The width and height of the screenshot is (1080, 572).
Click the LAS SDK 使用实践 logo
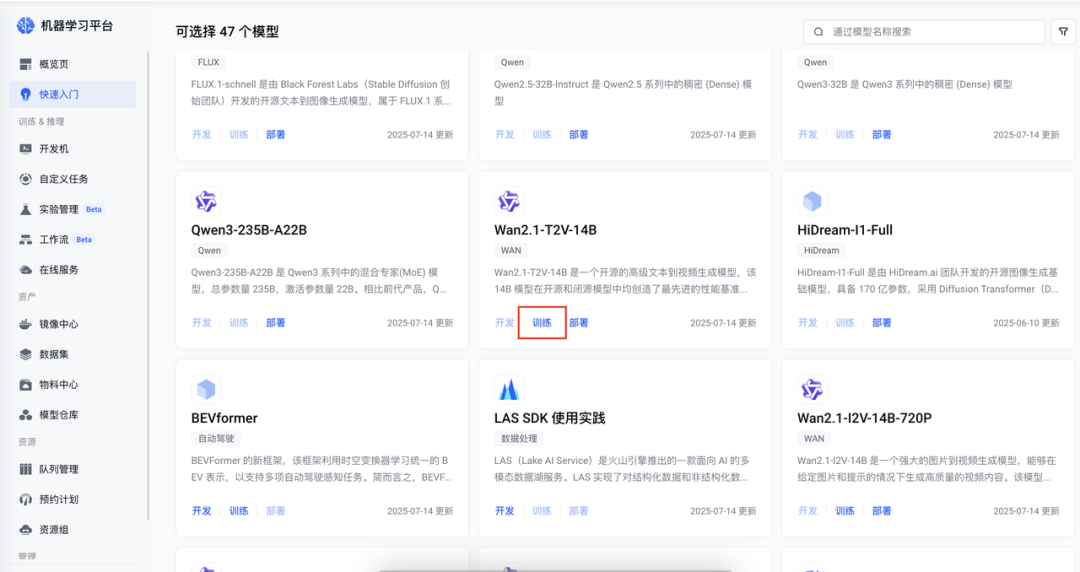pyautogui.click(x=509, y=389)
